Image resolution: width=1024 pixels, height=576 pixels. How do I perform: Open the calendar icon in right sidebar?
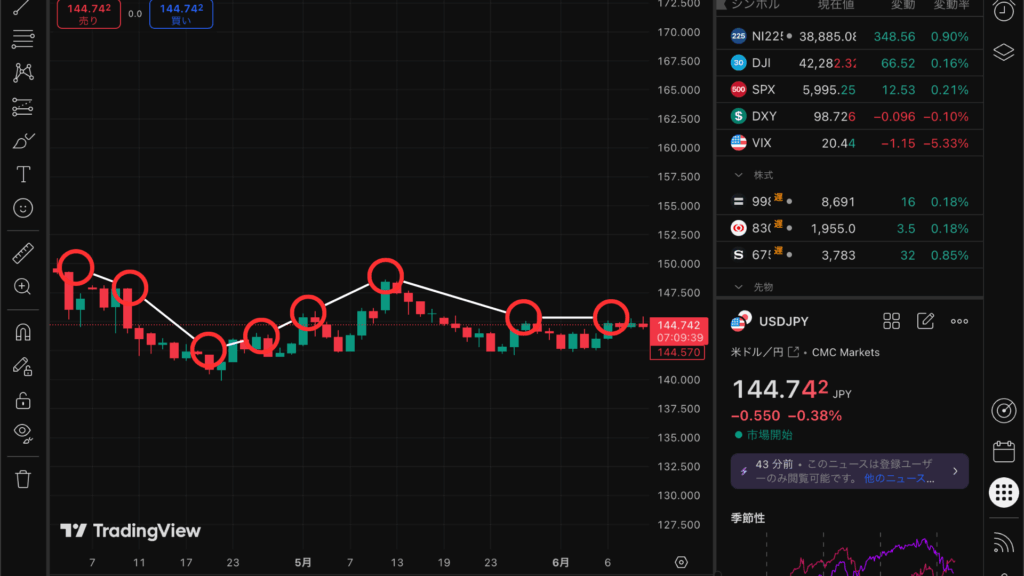click(1003, 451)
